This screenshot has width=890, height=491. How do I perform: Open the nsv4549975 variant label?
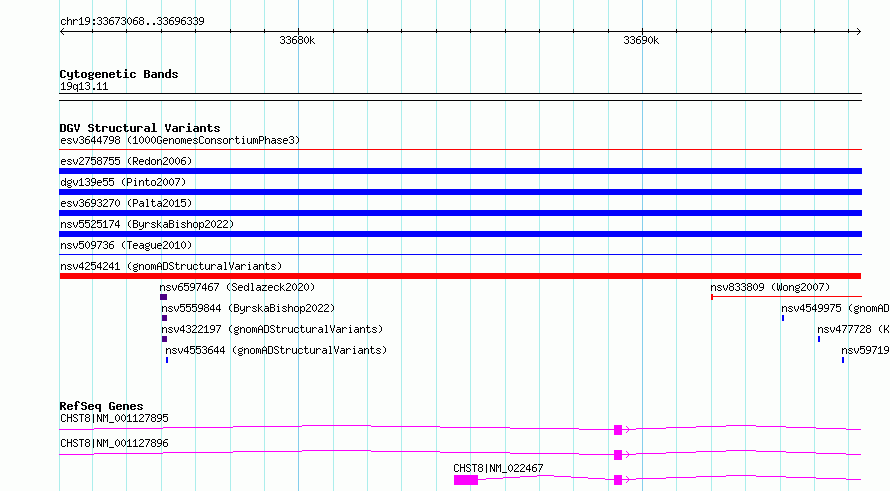836,308
